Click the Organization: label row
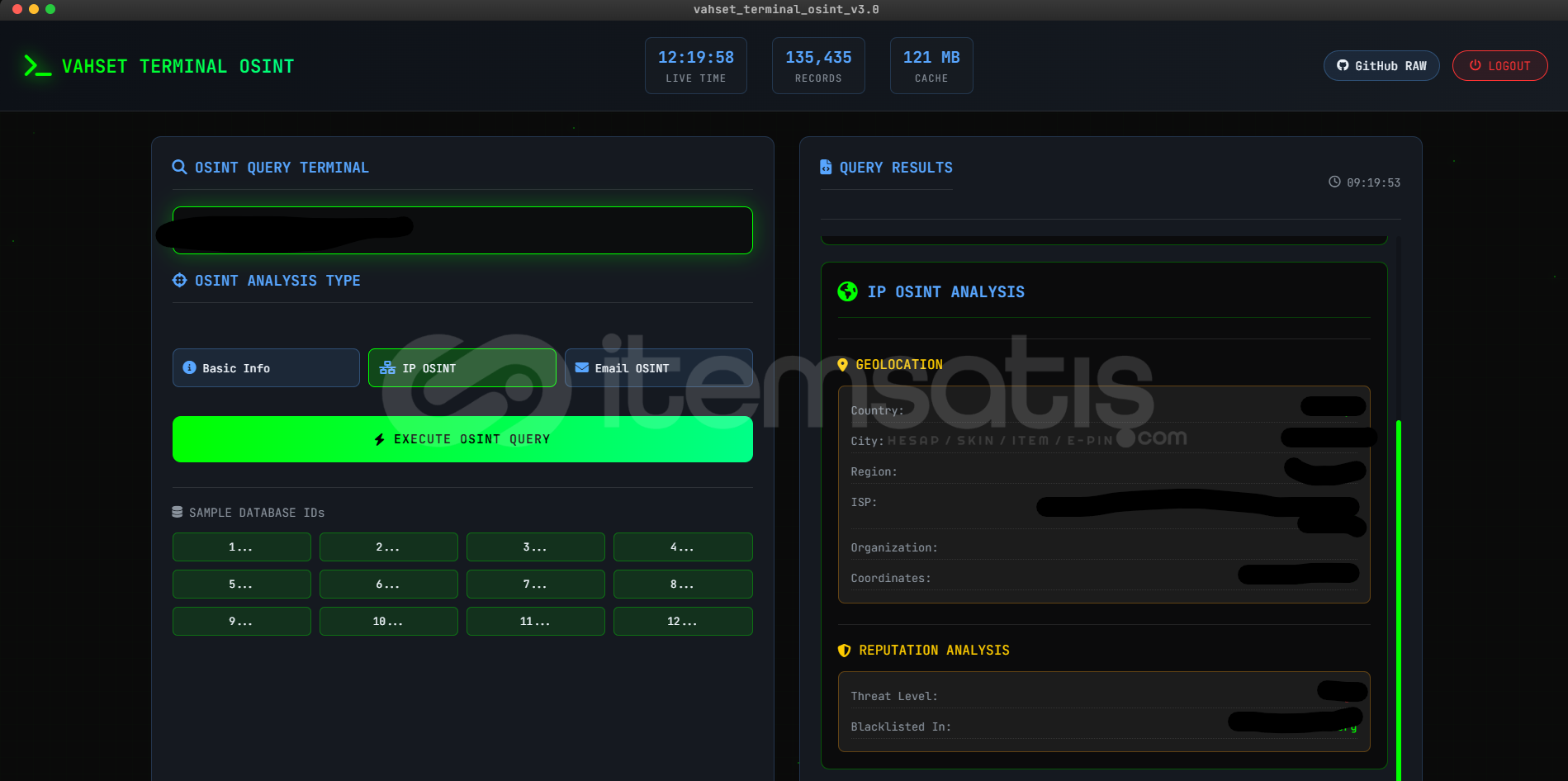Image resolution: width=1568 pixels, height=781 pixels. click(x=1104, y=547)
